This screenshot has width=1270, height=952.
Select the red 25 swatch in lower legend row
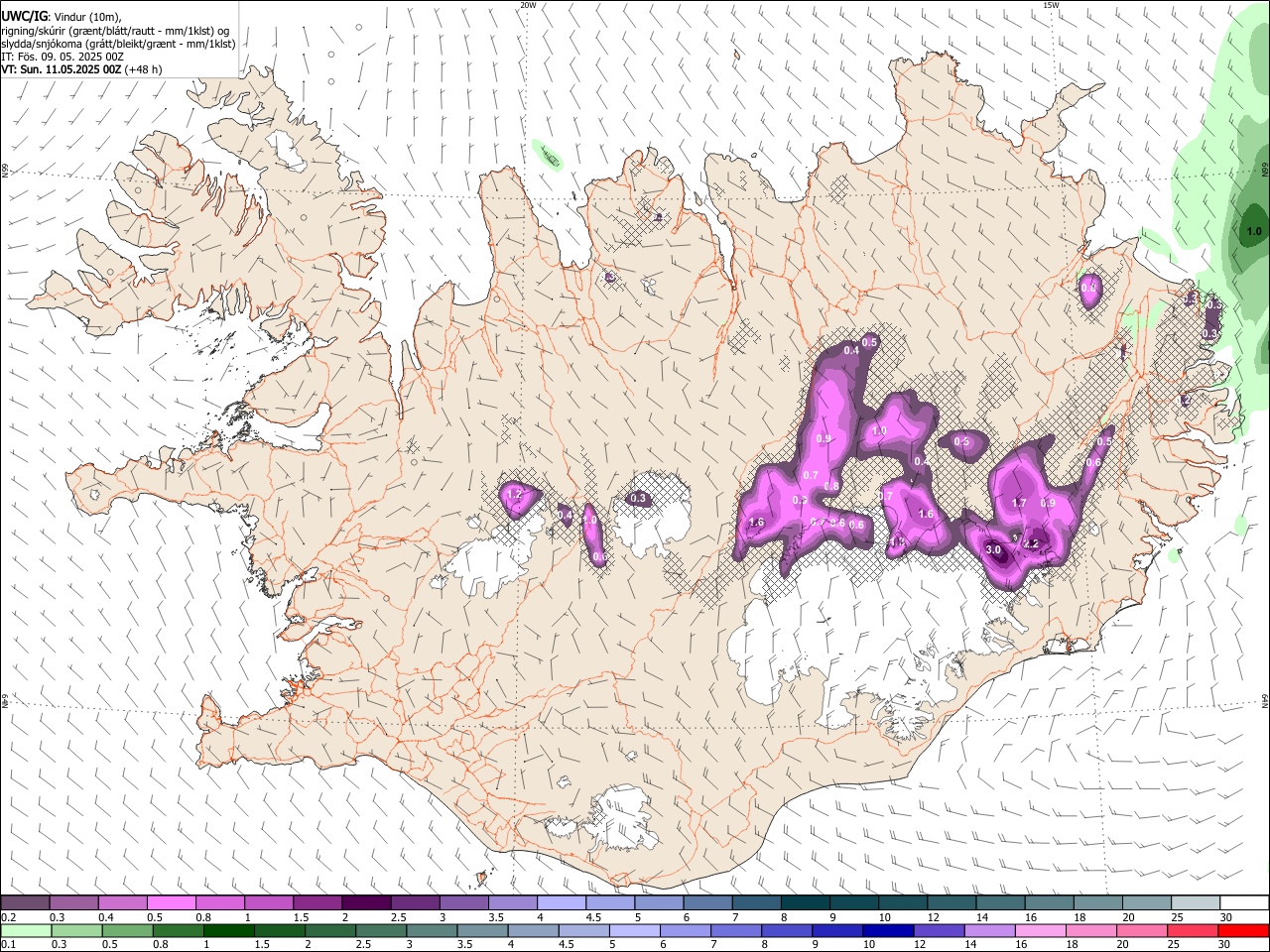click(1192, 930)
